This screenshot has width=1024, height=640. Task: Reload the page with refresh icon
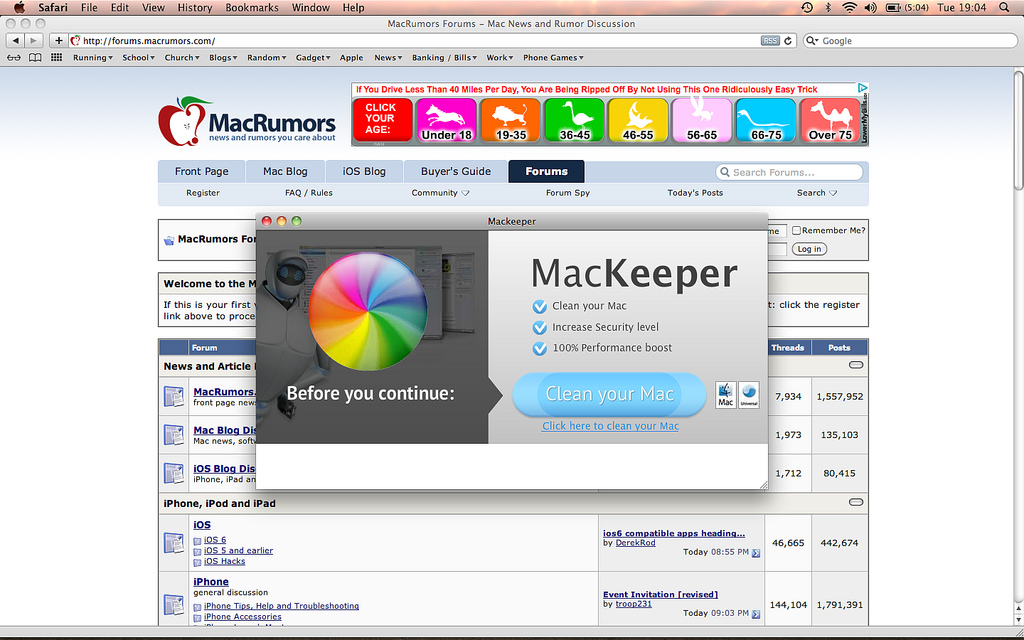(788, 40)
